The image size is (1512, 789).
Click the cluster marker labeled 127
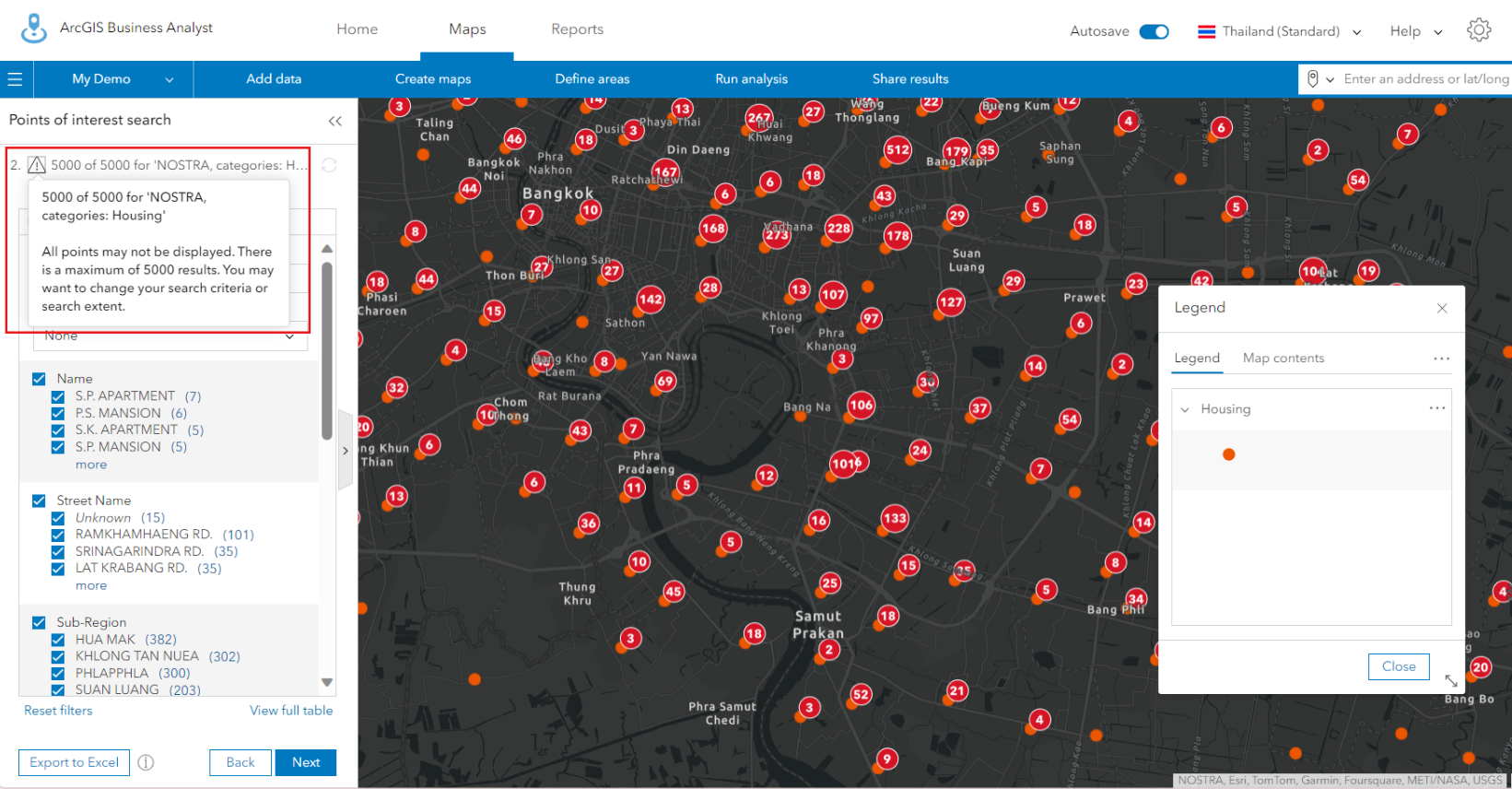tap(951, 302)
